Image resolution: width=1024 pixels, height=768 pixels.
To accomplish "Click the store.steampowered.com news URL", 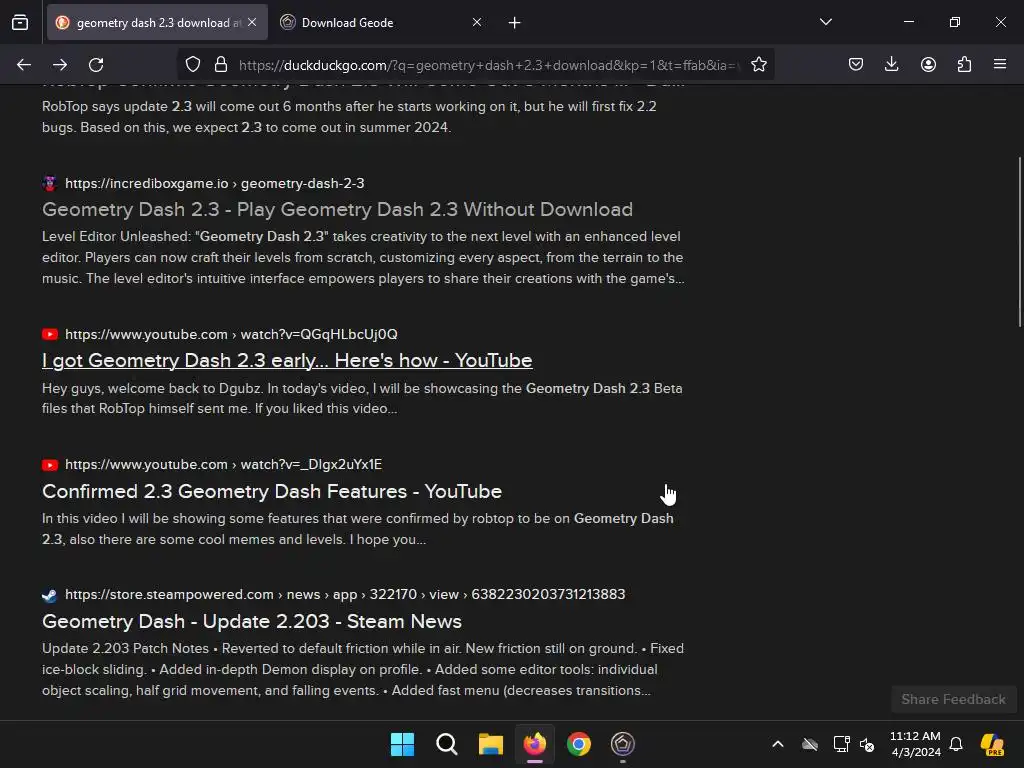I will tap(345, 594).
